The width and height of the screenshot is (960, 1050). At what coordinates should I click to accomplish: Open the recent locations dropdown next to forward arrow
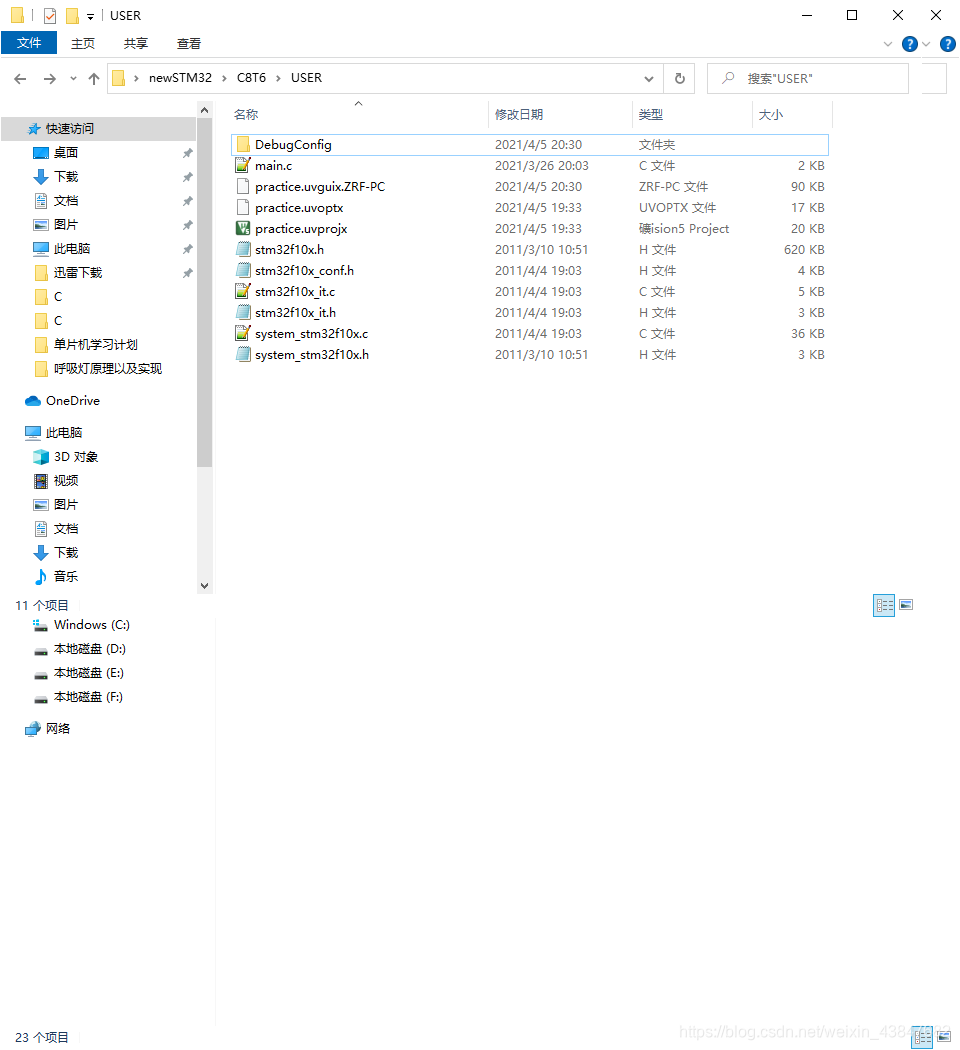[x=73, y=79]
